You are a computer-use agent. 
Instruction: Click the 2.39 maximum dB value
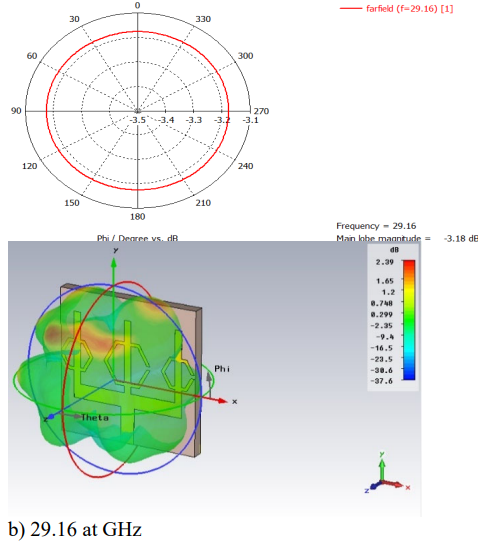[x=384, y=262]
